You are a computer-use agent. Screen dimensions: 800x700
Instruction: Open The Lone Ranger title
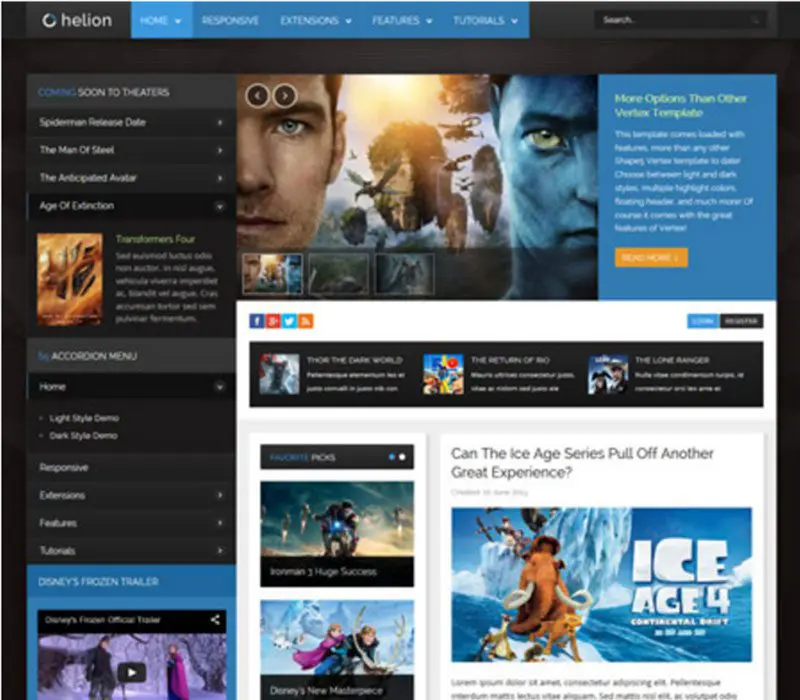(672, 360)
